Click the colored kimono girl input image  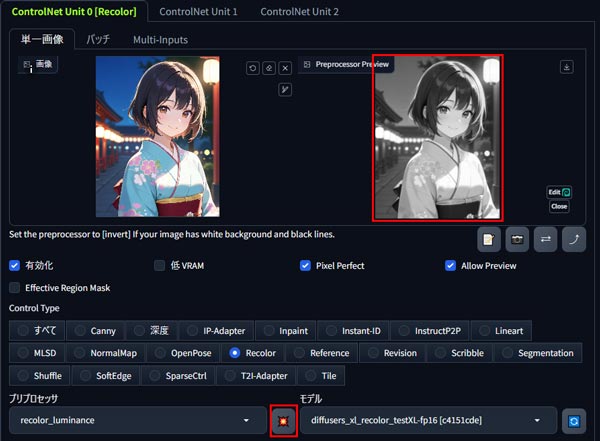pos(158,137)
